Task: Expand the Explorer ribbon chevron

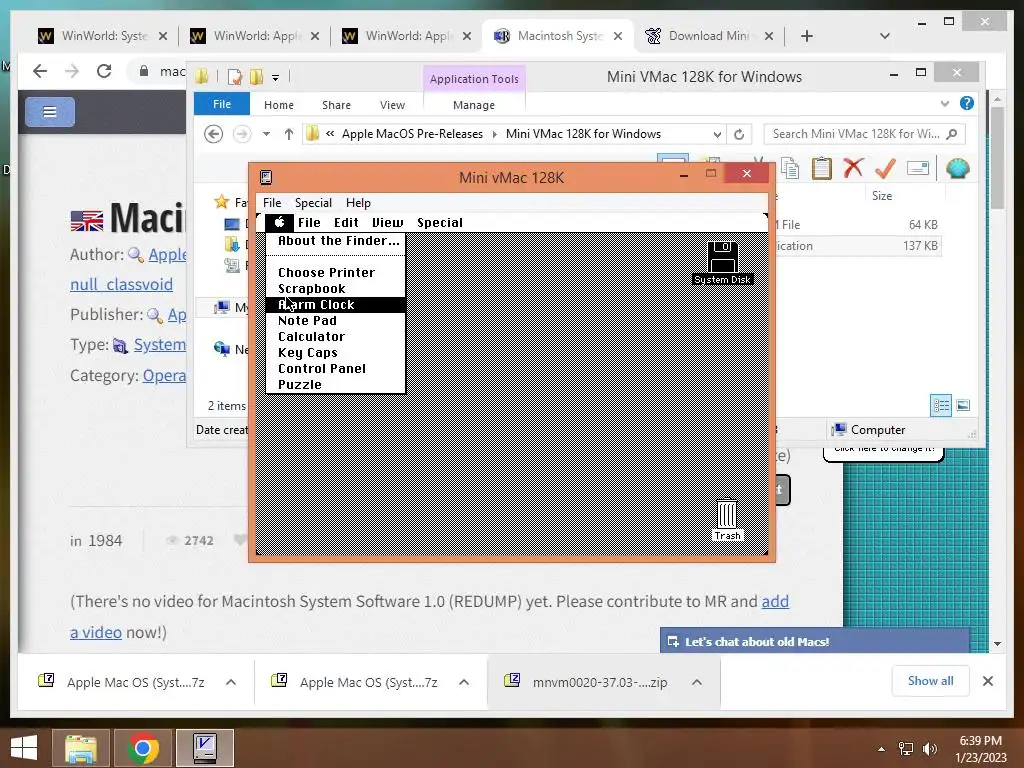Action: pyautogui.click(x=944, y=104)
